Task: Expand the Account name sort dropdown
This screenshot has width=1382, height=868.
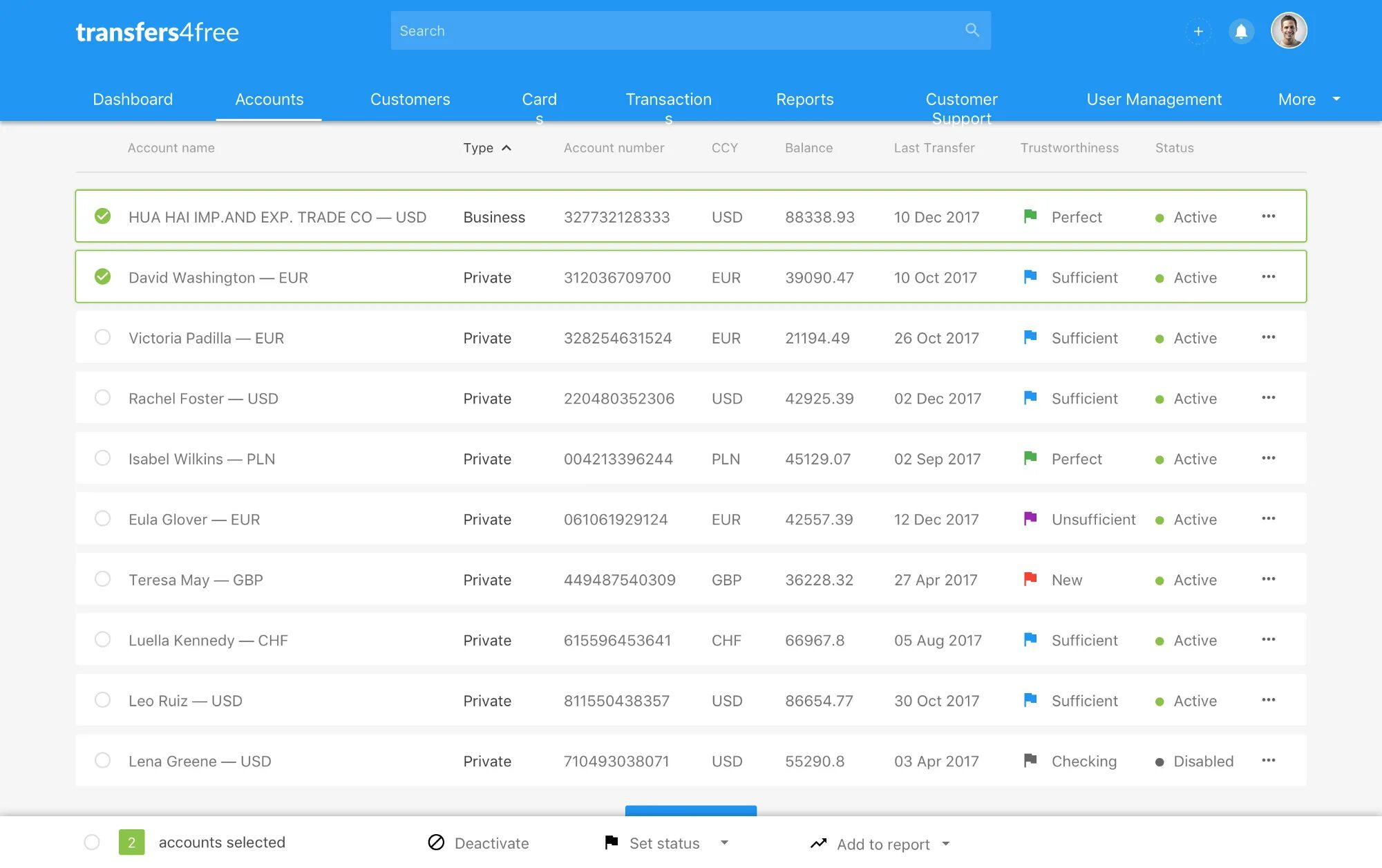Action: tap(171, 147)
